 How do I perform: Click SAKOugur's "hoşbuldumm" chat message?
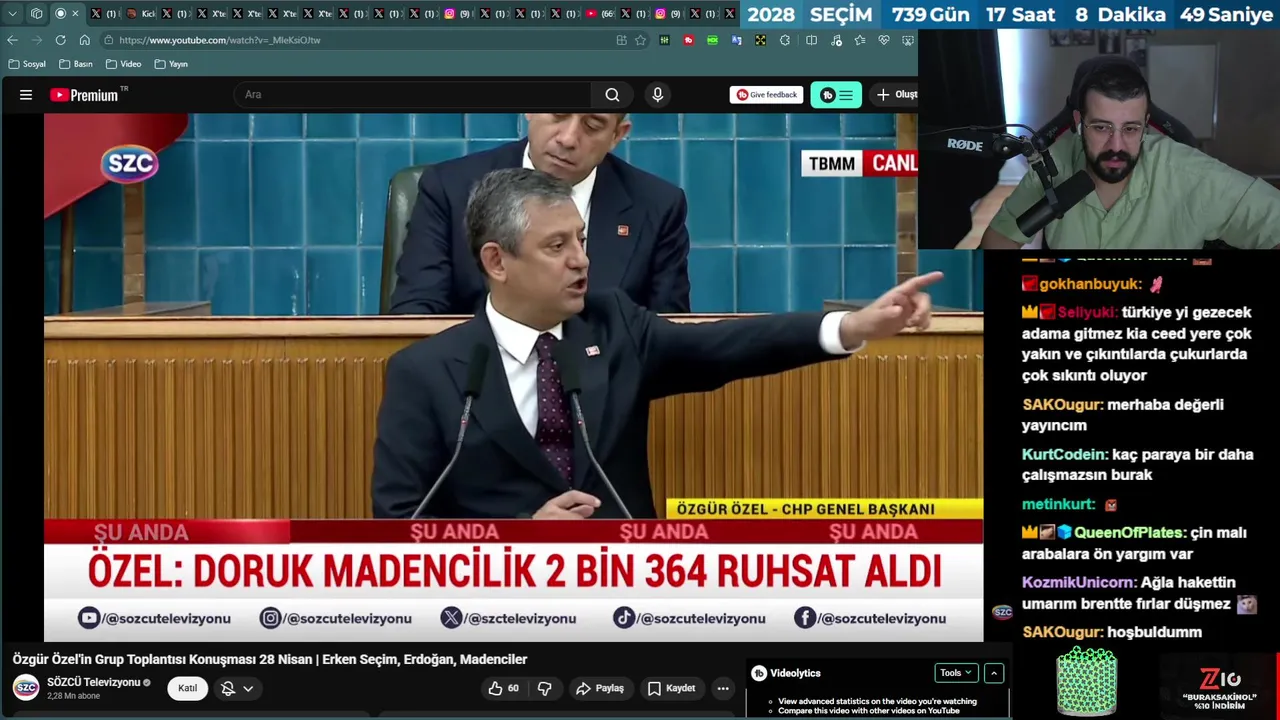(x=1155, y=632)
